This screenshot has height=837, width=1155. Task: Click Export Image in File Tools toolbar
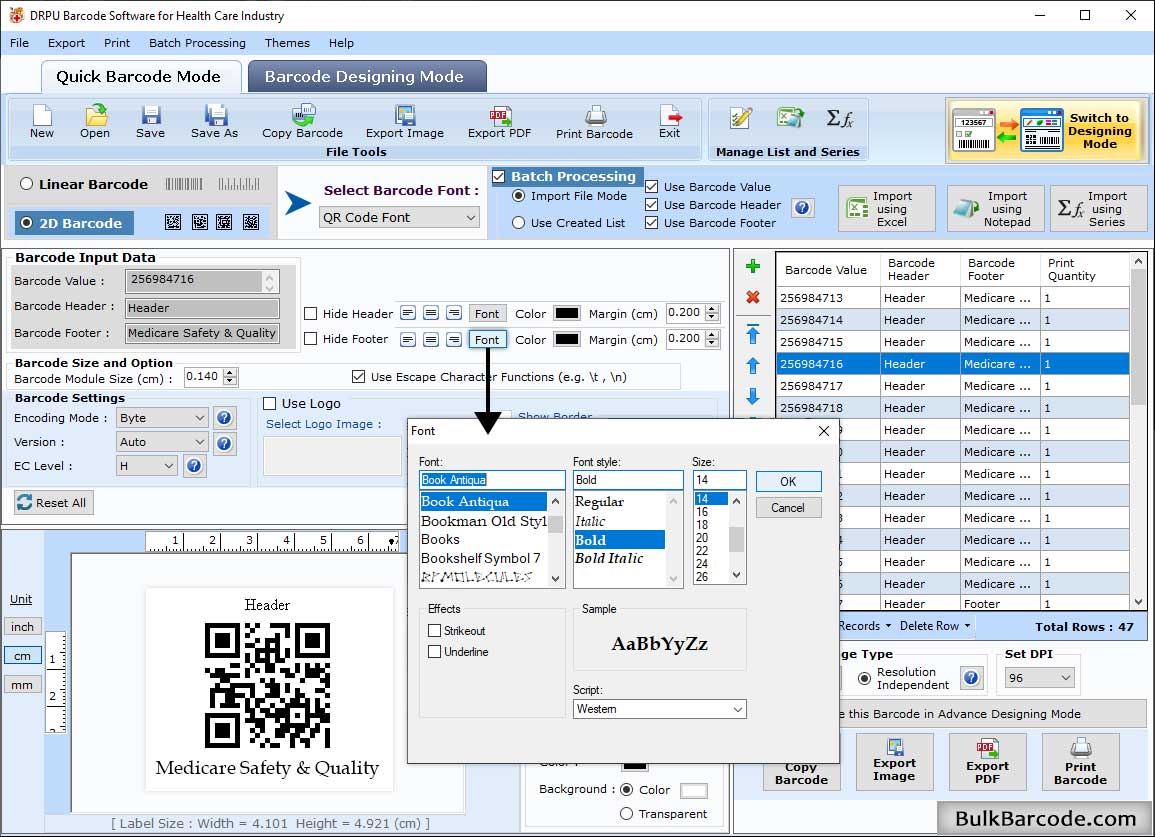404,121
